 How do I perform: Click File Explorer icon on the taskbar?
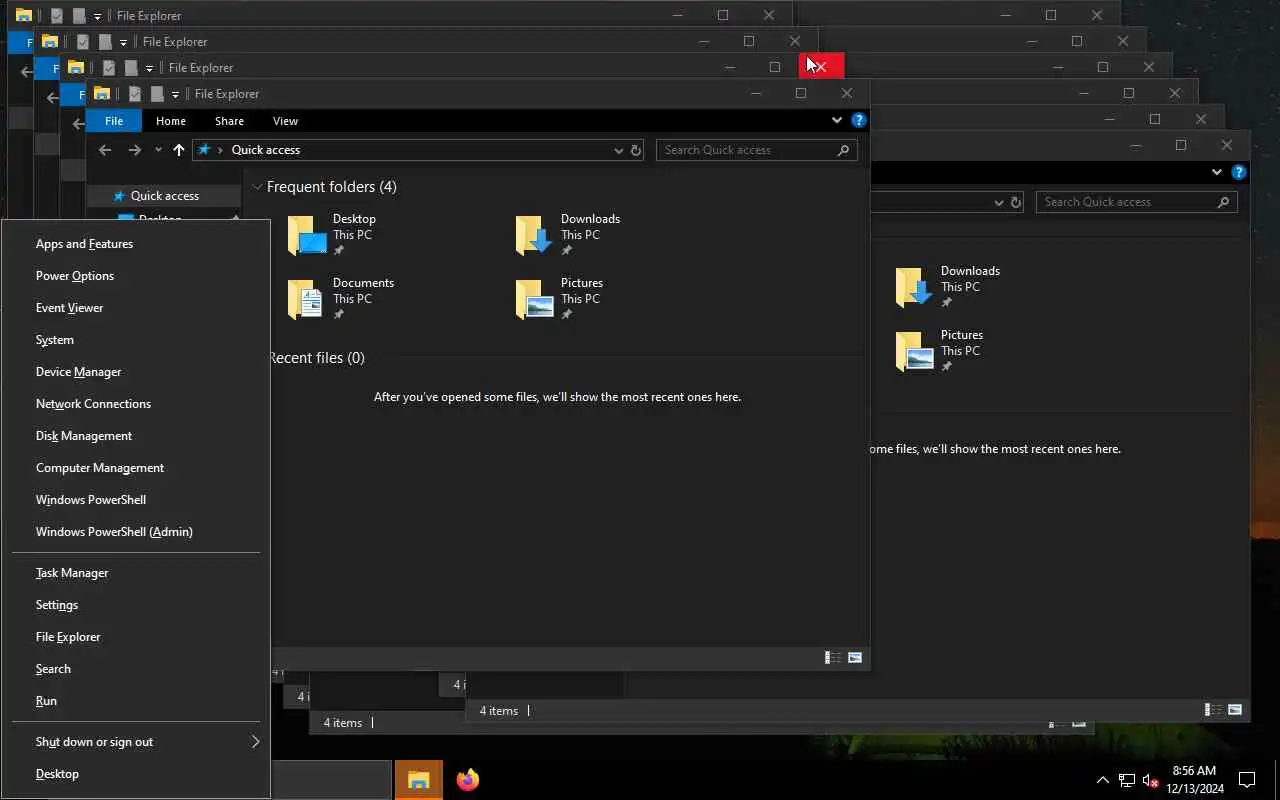pyautogui.click(x=419, y=780)
